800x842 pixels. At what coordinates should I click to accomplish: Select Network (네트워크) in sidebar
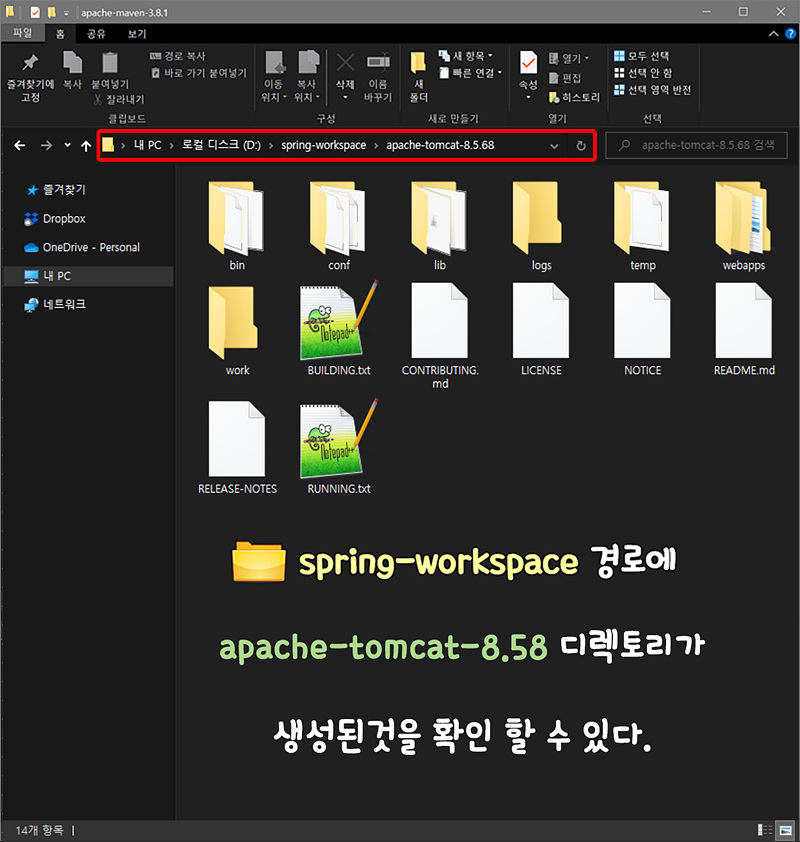click(x=55, y=304)
